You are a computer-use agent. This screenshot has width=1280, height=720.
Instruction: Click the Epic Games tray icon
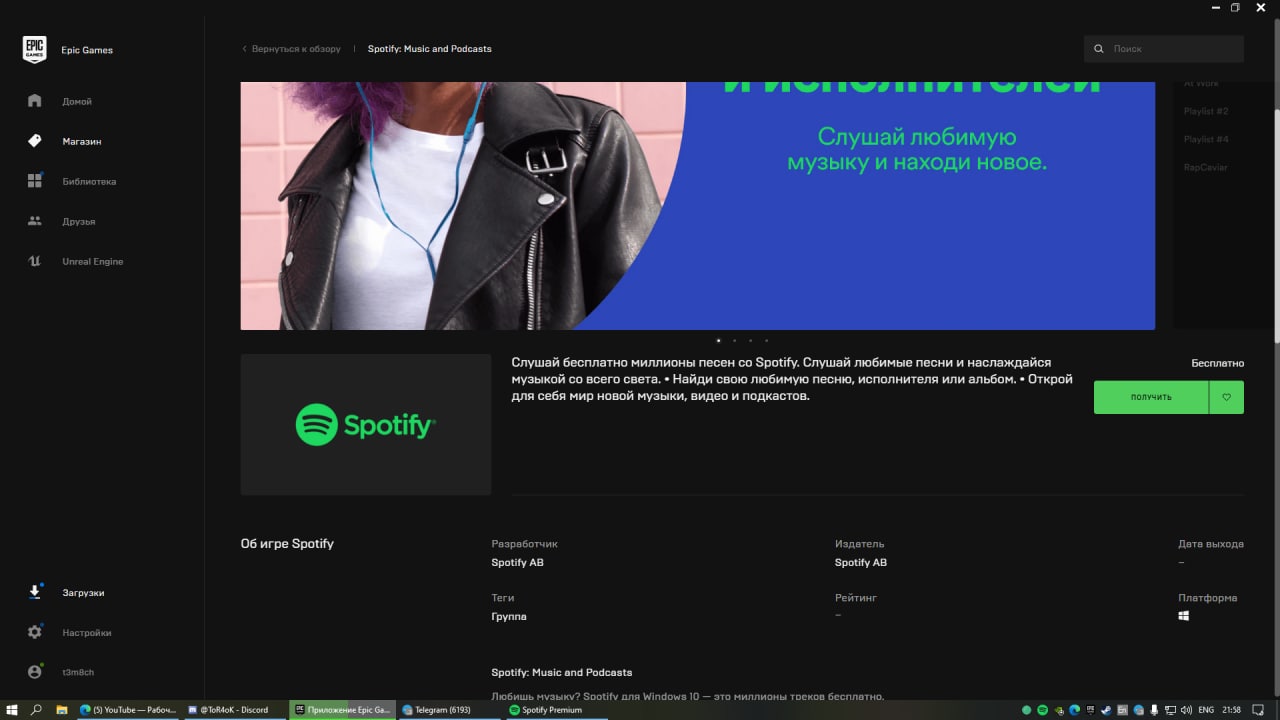coord(1090,710)
